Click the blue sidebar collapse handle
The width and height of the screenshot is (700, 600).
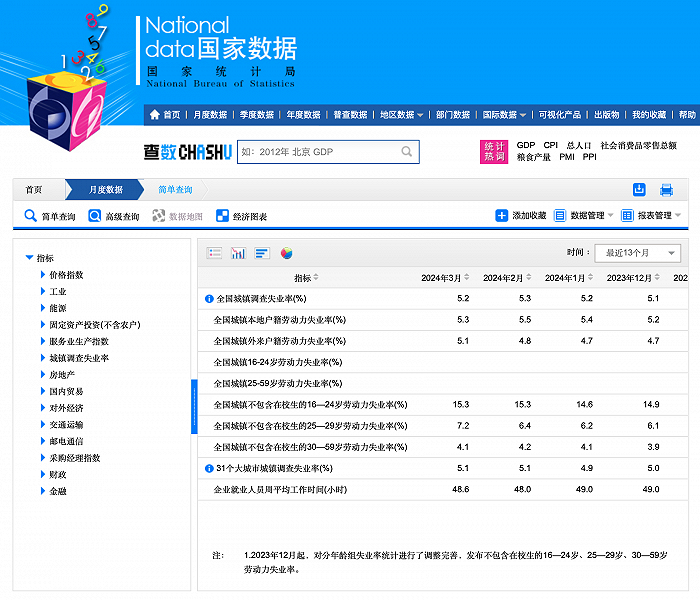click(194, 406)
